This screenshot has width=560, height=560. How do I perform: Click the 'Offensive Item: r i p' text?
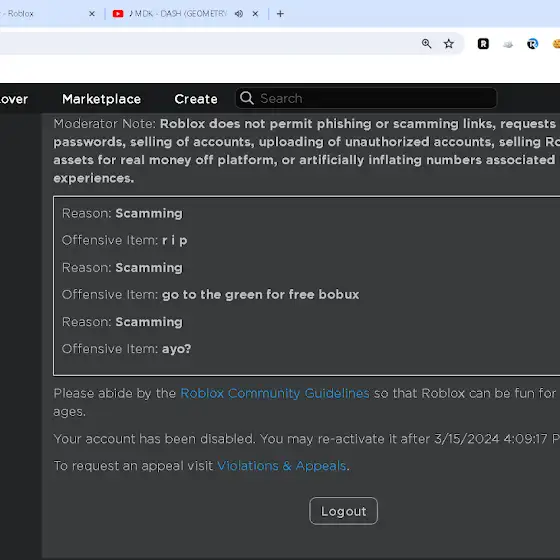click(x=124, y=240)
